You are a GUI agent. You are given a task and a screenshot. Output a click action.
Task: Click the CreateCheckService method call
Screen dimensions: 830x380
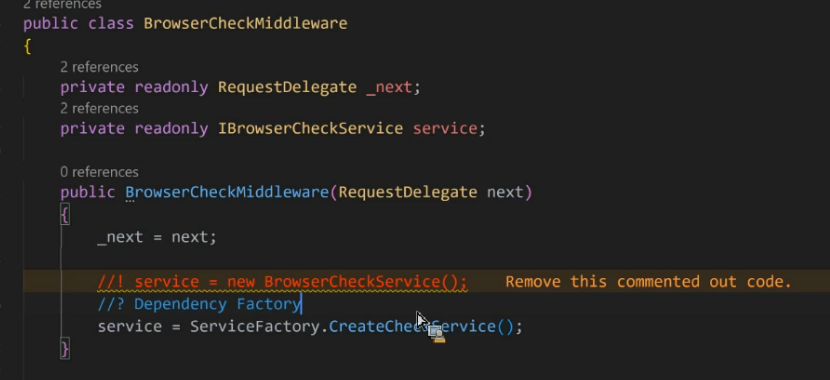[412, 327]
